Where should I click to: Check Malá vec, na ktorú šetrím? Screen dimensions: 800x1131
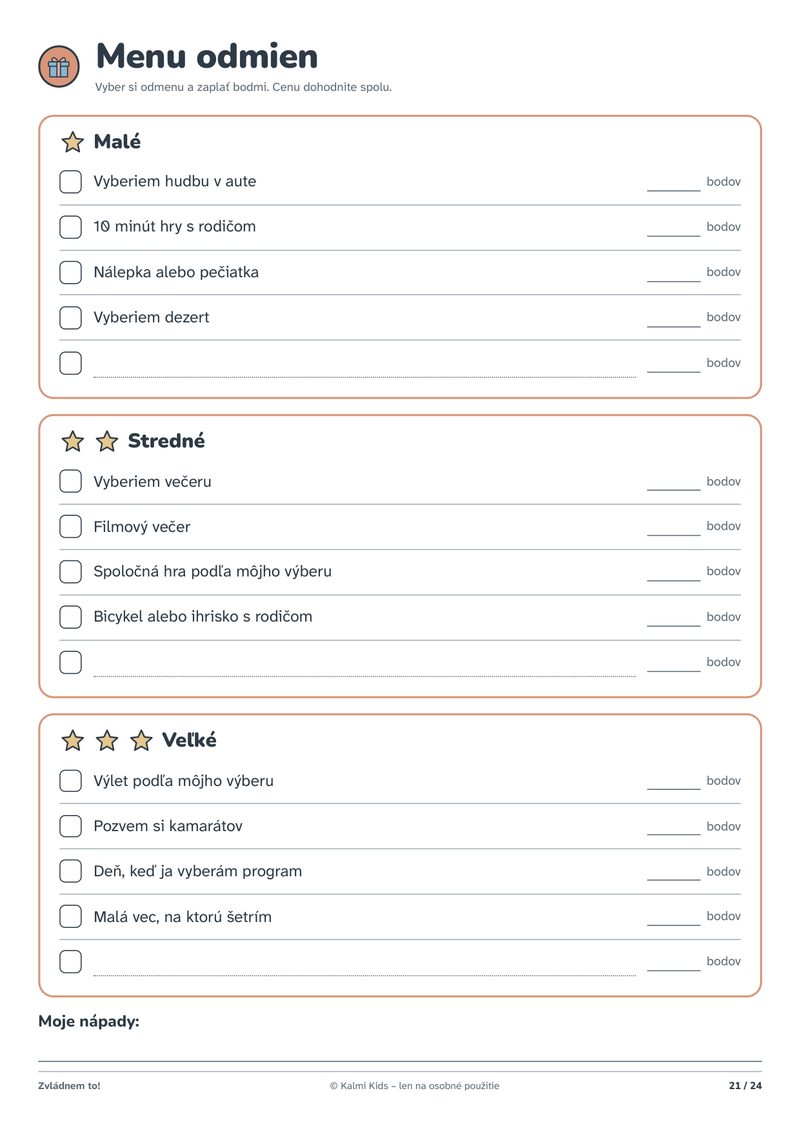70,916
